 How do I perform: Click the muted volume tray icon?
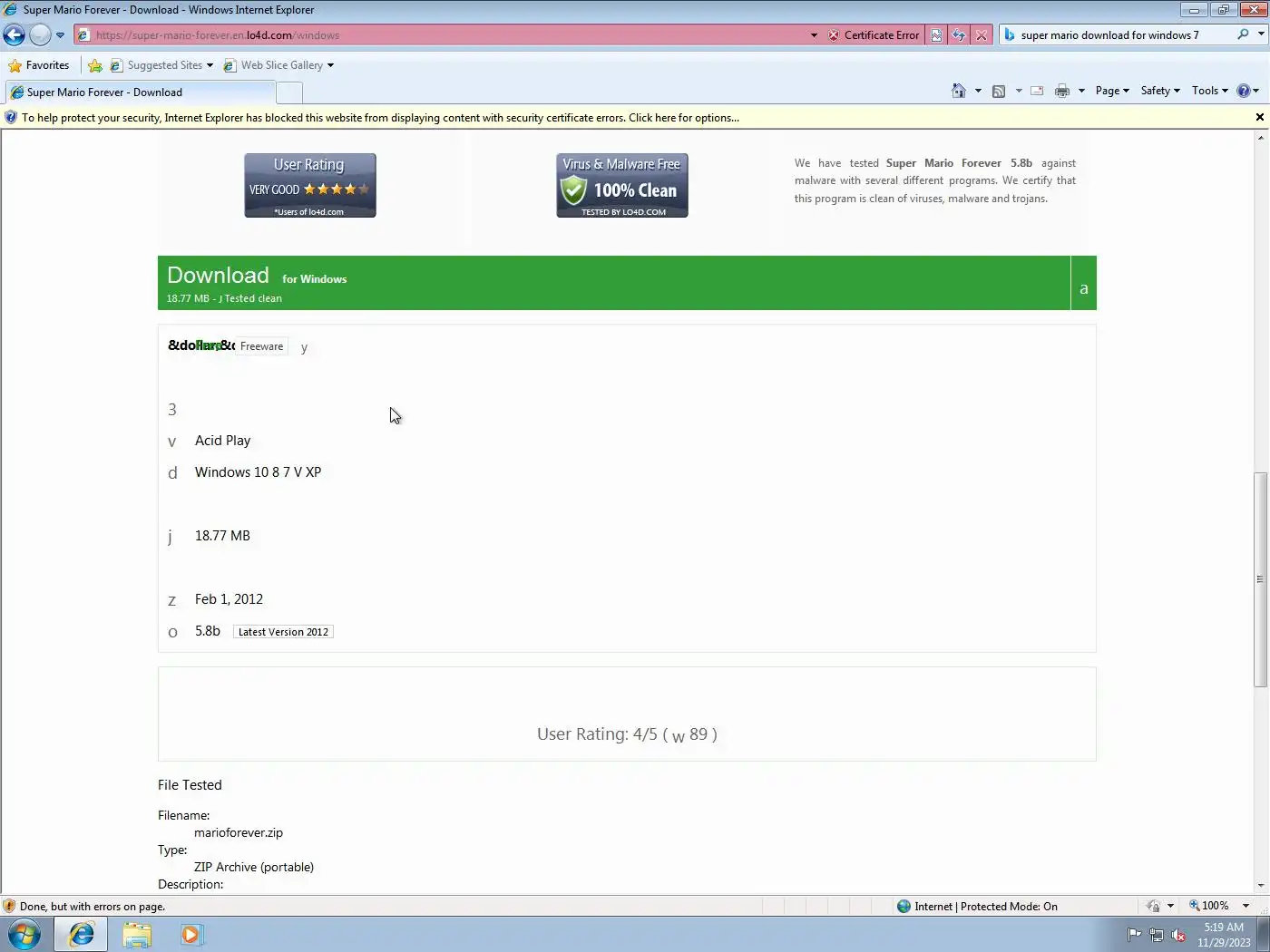1178,935
